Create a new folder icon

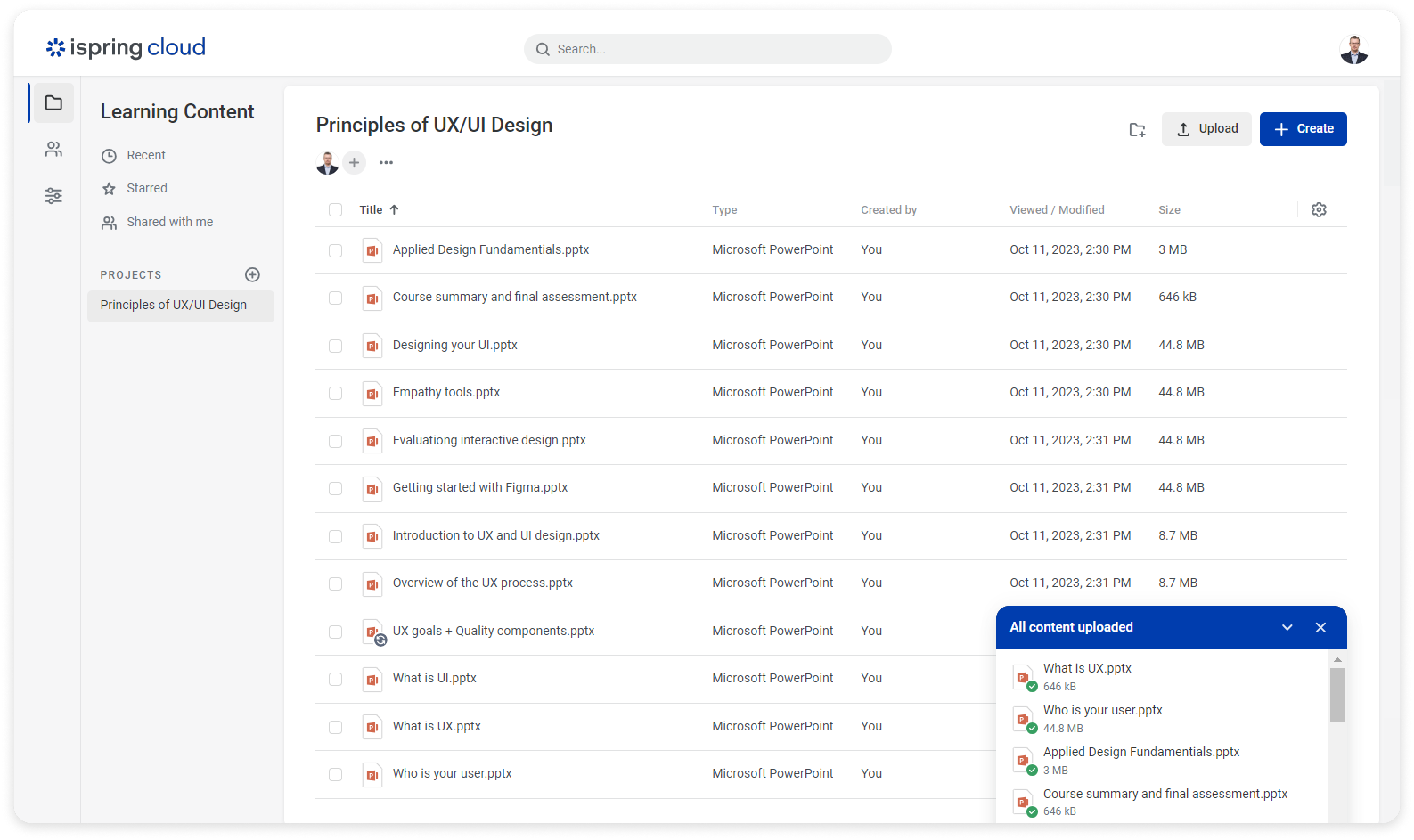pyautogui.click(x=1136, y=129)
